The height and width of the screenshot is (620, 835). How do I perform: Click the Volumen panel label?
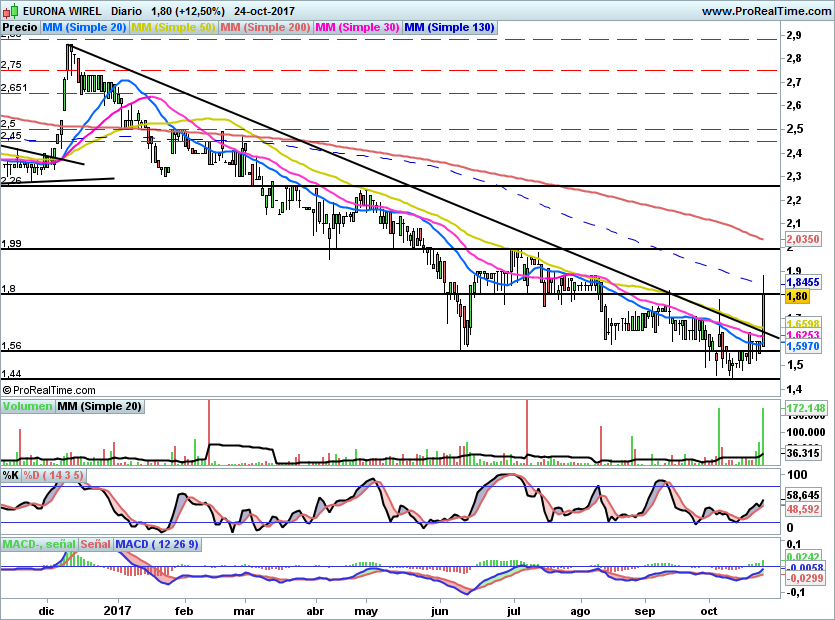click(x=27, y=406)
